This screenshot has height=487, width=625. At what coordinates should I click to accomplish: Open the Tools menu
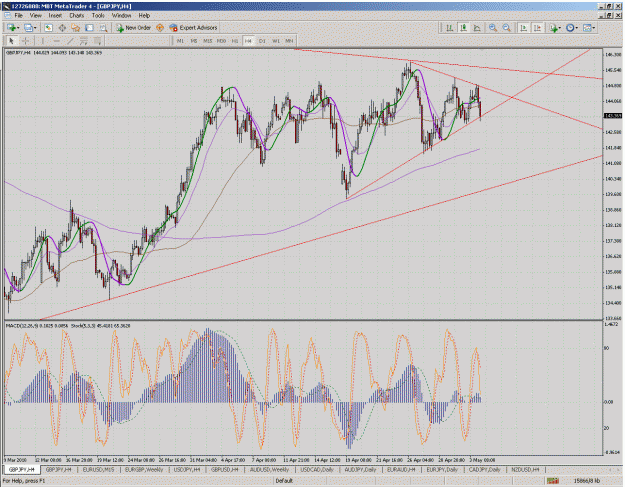[x=98, y=16]
